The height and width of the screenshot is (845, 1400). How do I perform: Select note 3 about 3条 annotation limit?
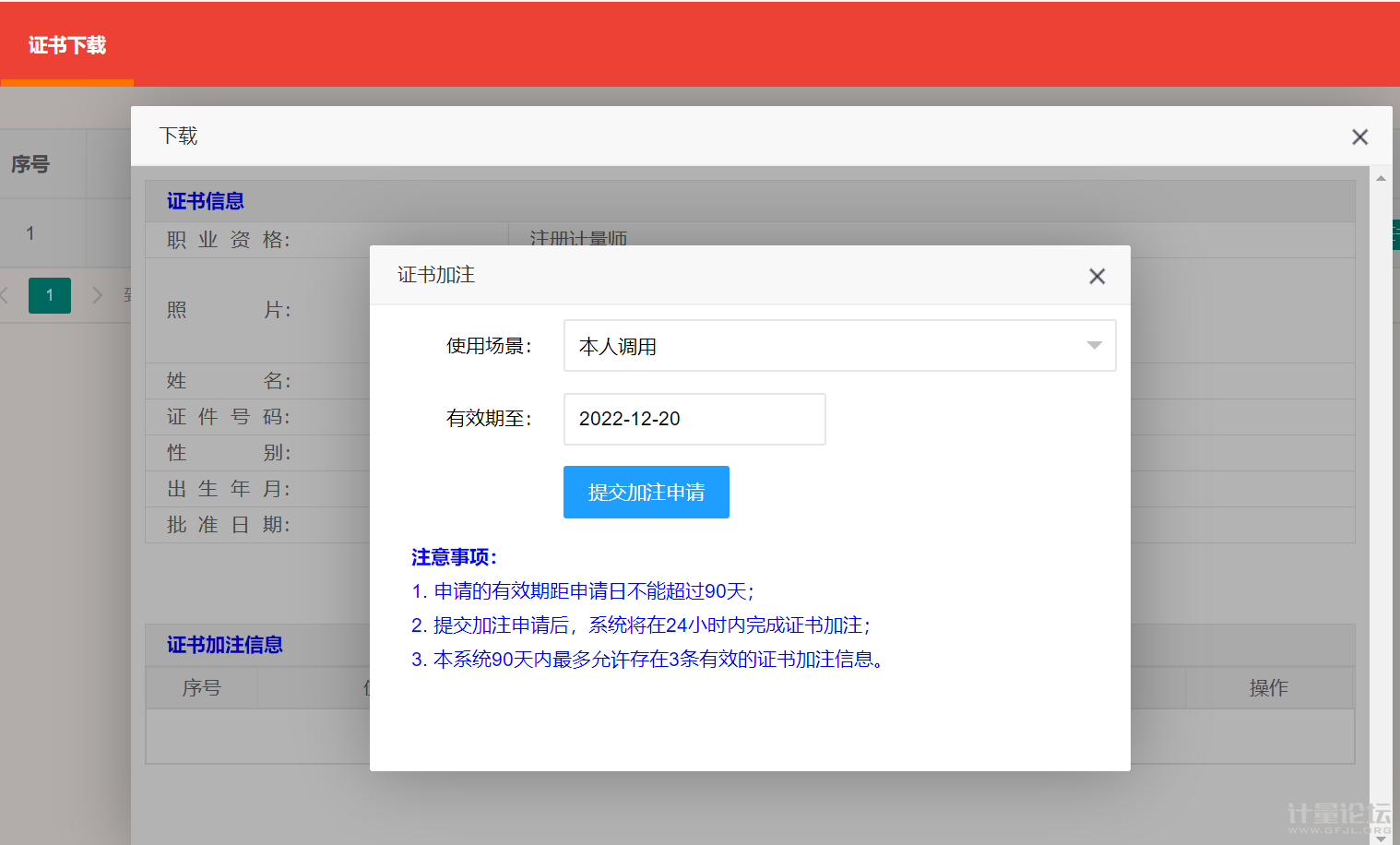pos(647,660)
